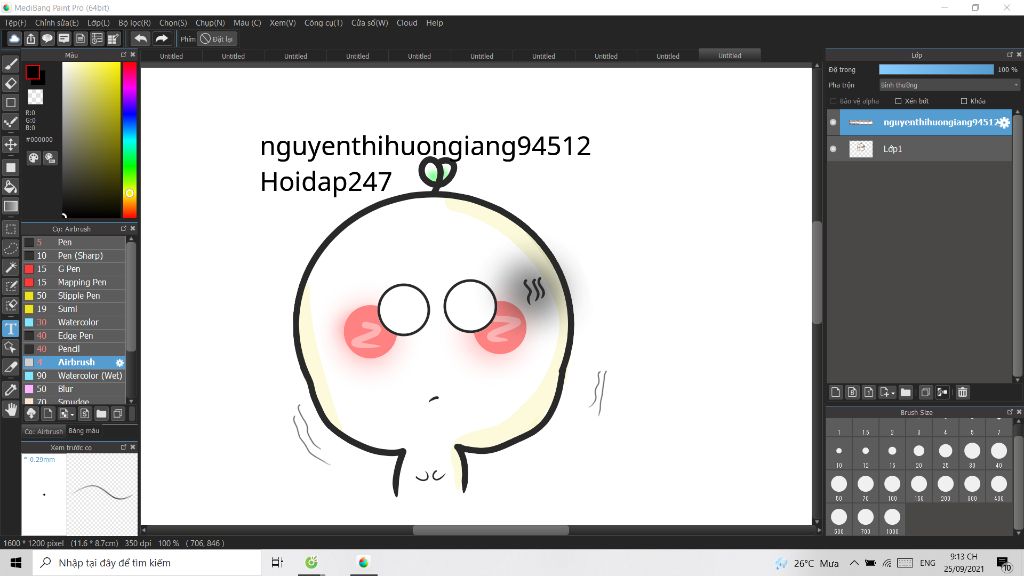Add new layer in layer panel
The height and width of the screenshot is (576, 1024).
point(835,392)
